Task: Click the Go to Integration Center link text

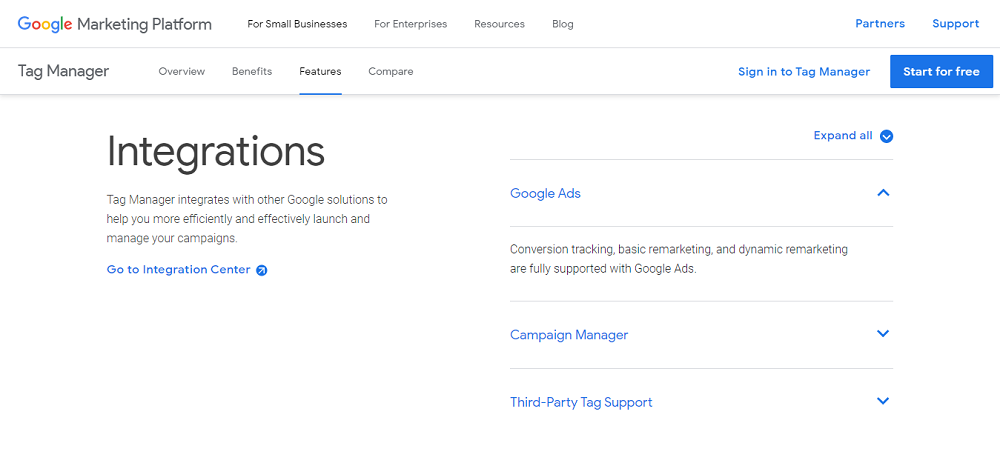Action: [x=178, y=270]
